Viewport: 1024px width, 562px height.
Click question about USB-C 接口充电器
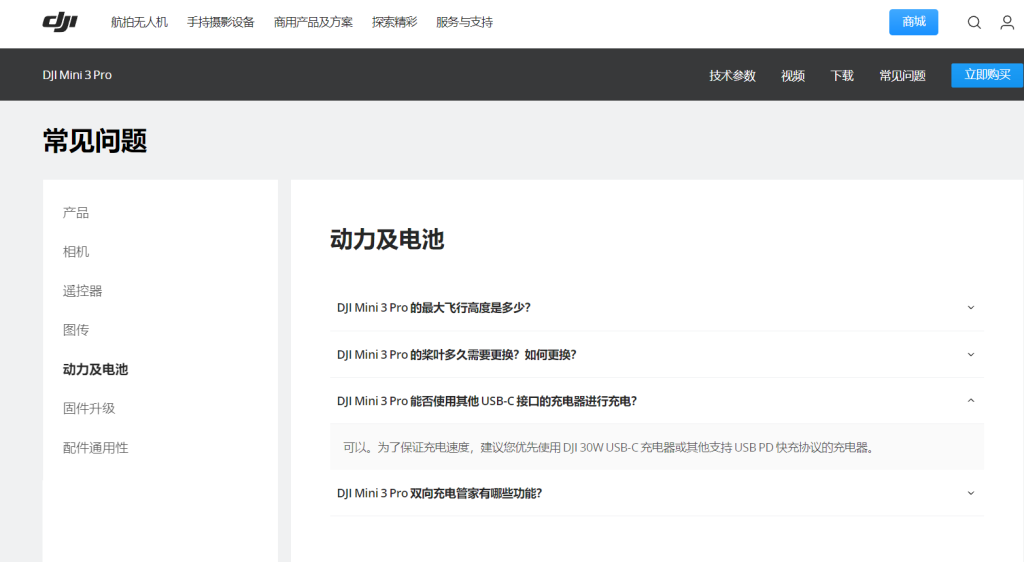tap(487, 401)
